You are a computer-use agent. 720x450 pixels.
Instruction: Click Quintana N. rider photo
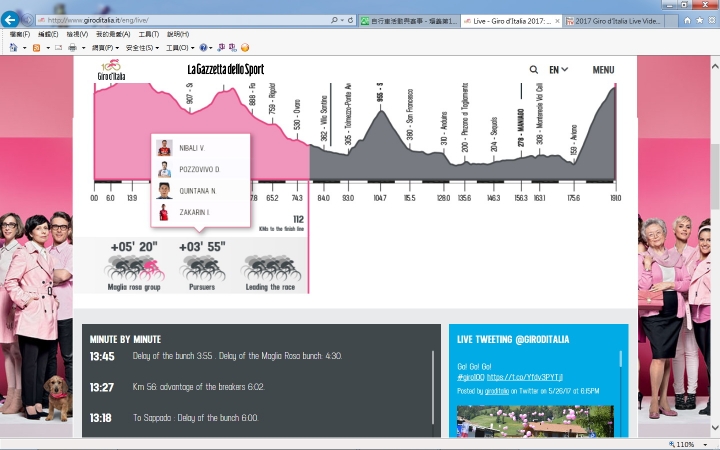click(x=164, y=191)
